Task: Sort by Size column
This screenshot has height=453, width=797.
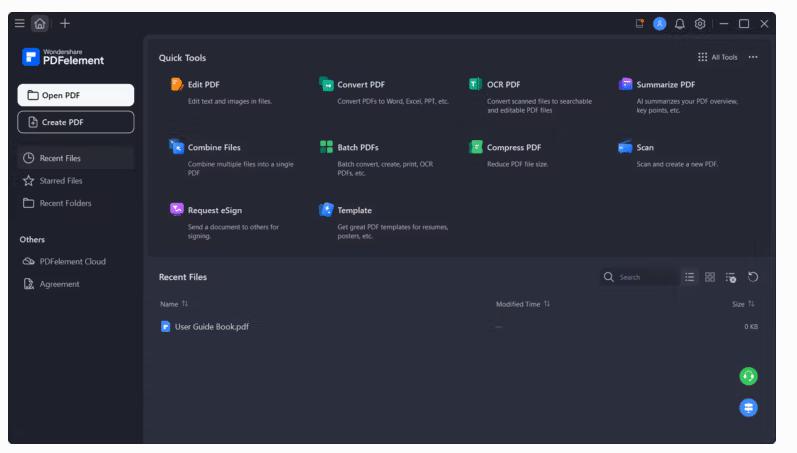Action: click(x=743, y=304)
